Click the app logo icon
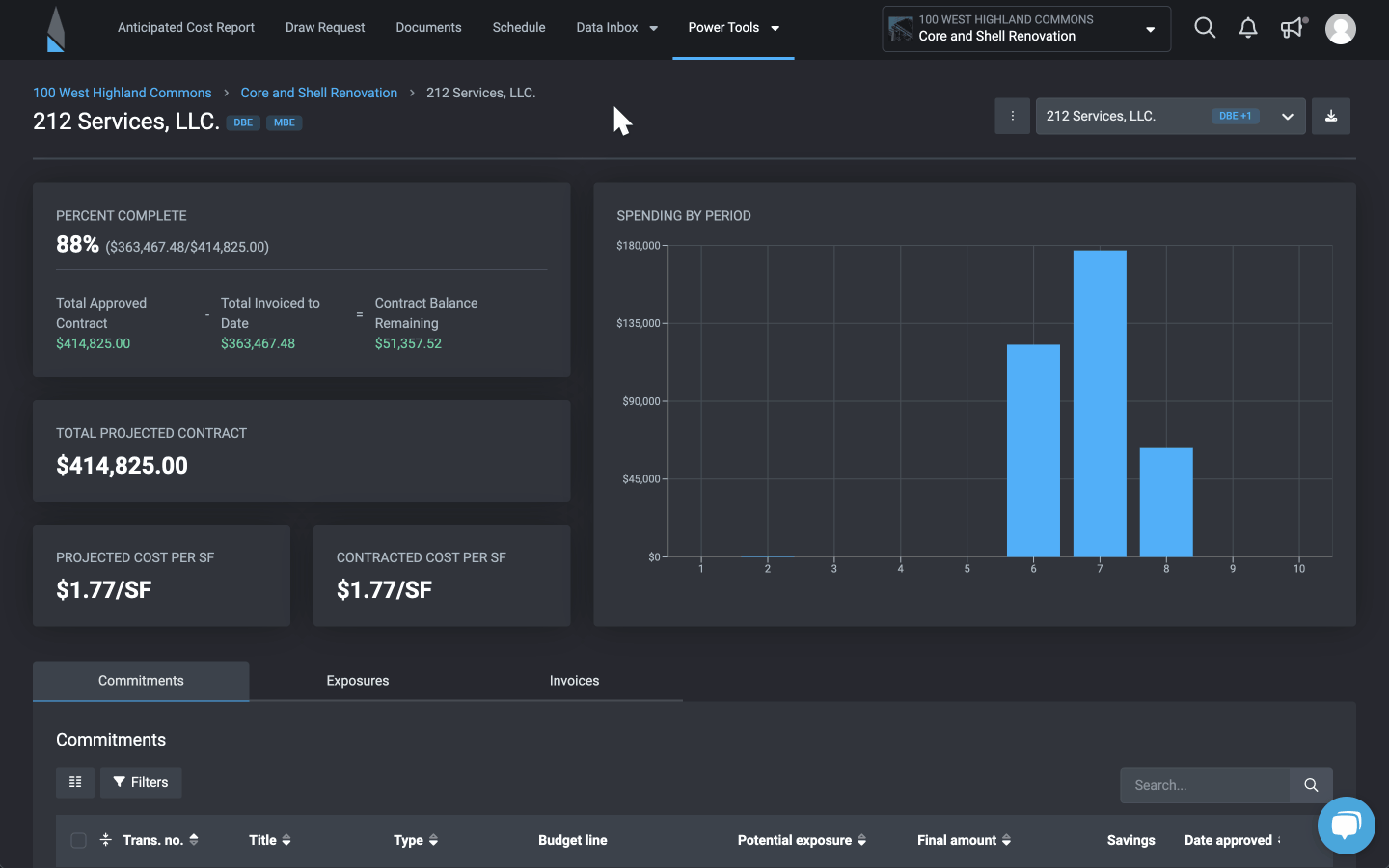Screen dimensions: 1389x868 [x=56, y=29]
